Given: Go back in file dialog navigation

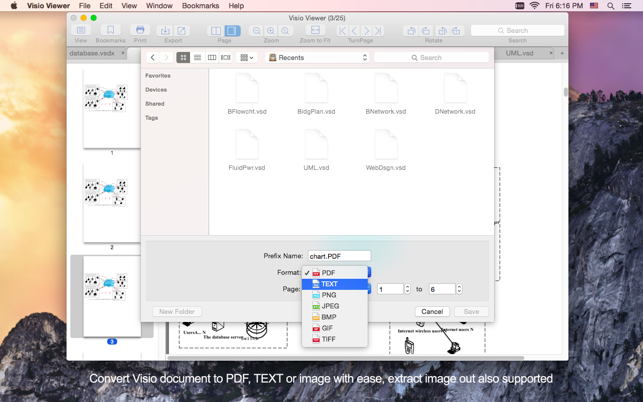Looking at the screenshot, I should [153, 58].
